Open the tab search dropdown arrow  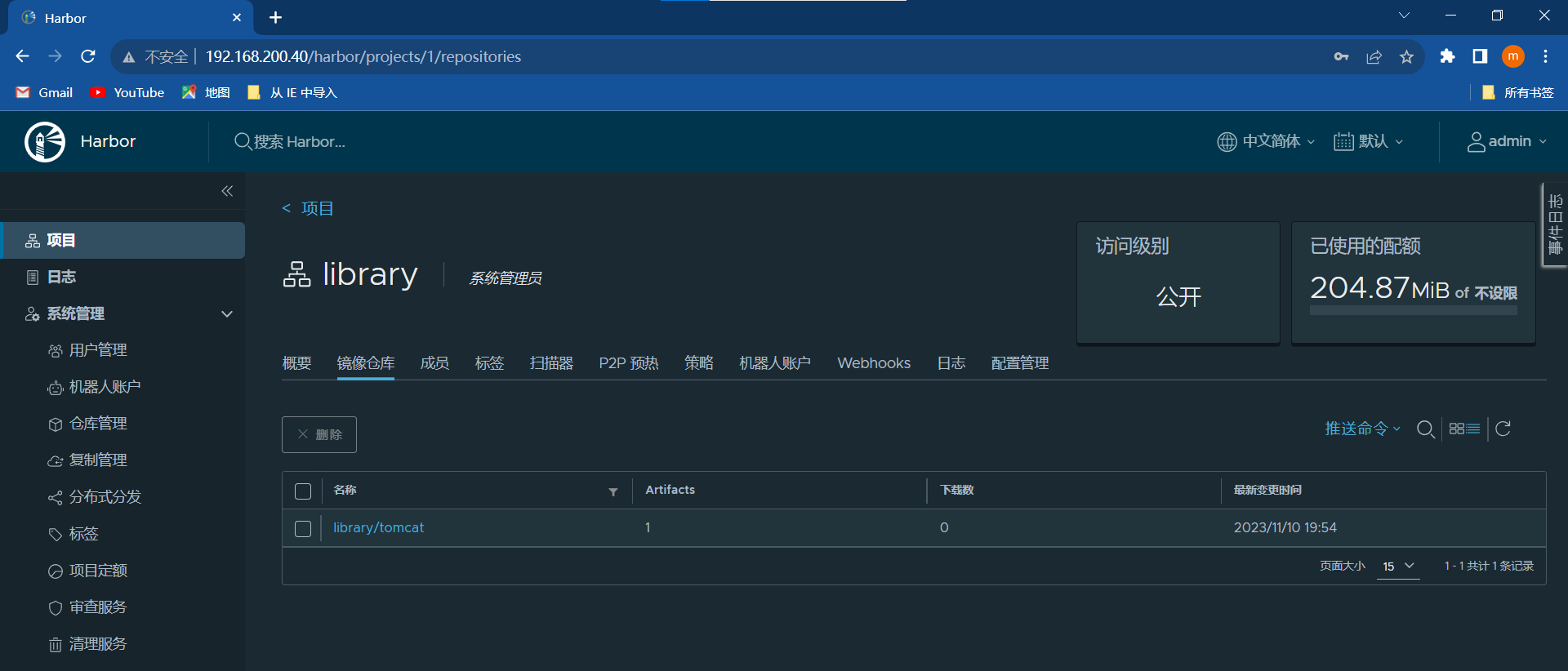pos(1404,16)
